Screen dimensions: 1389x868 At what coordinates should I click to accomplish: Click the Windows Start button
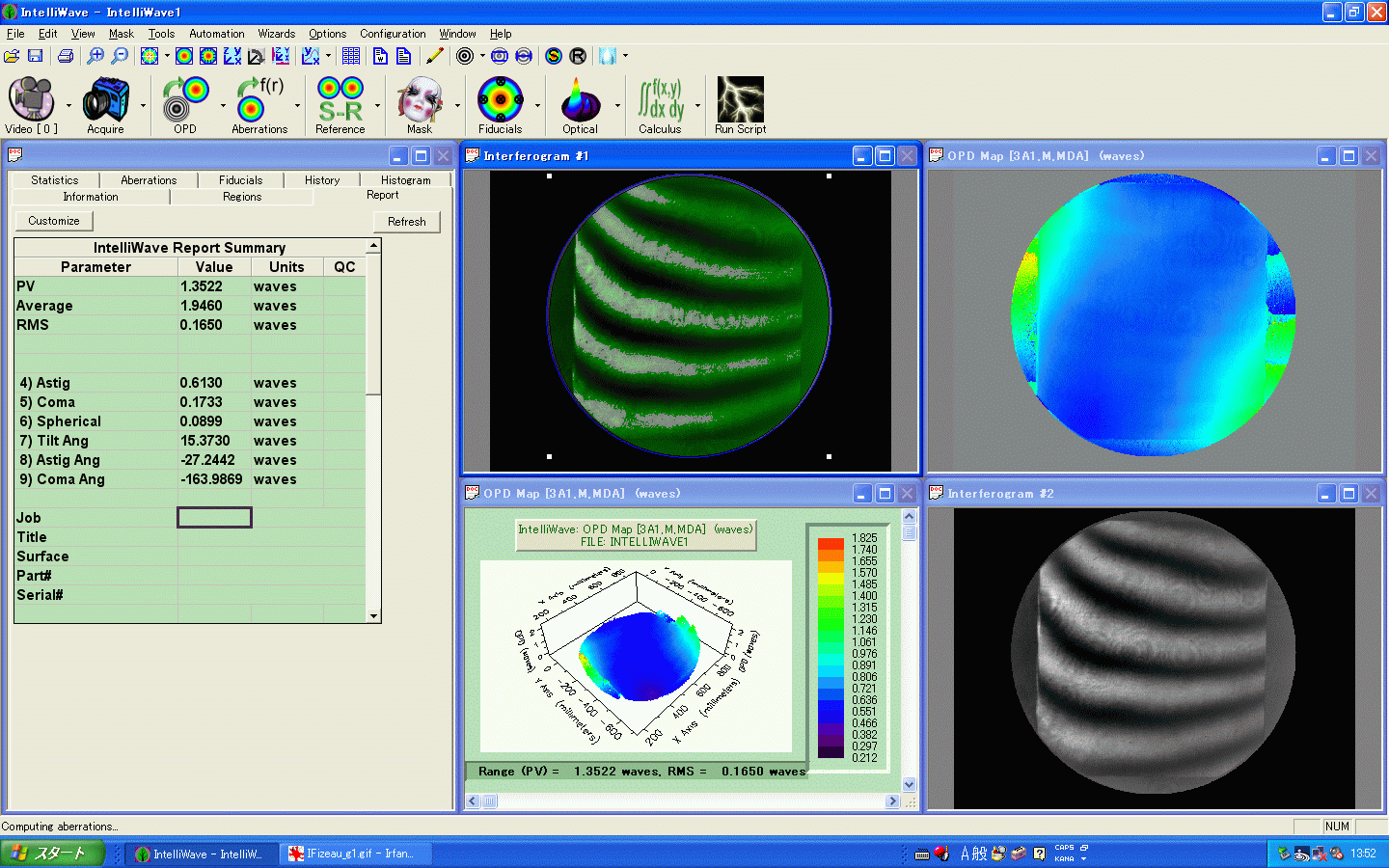click(x=52, y=854)
